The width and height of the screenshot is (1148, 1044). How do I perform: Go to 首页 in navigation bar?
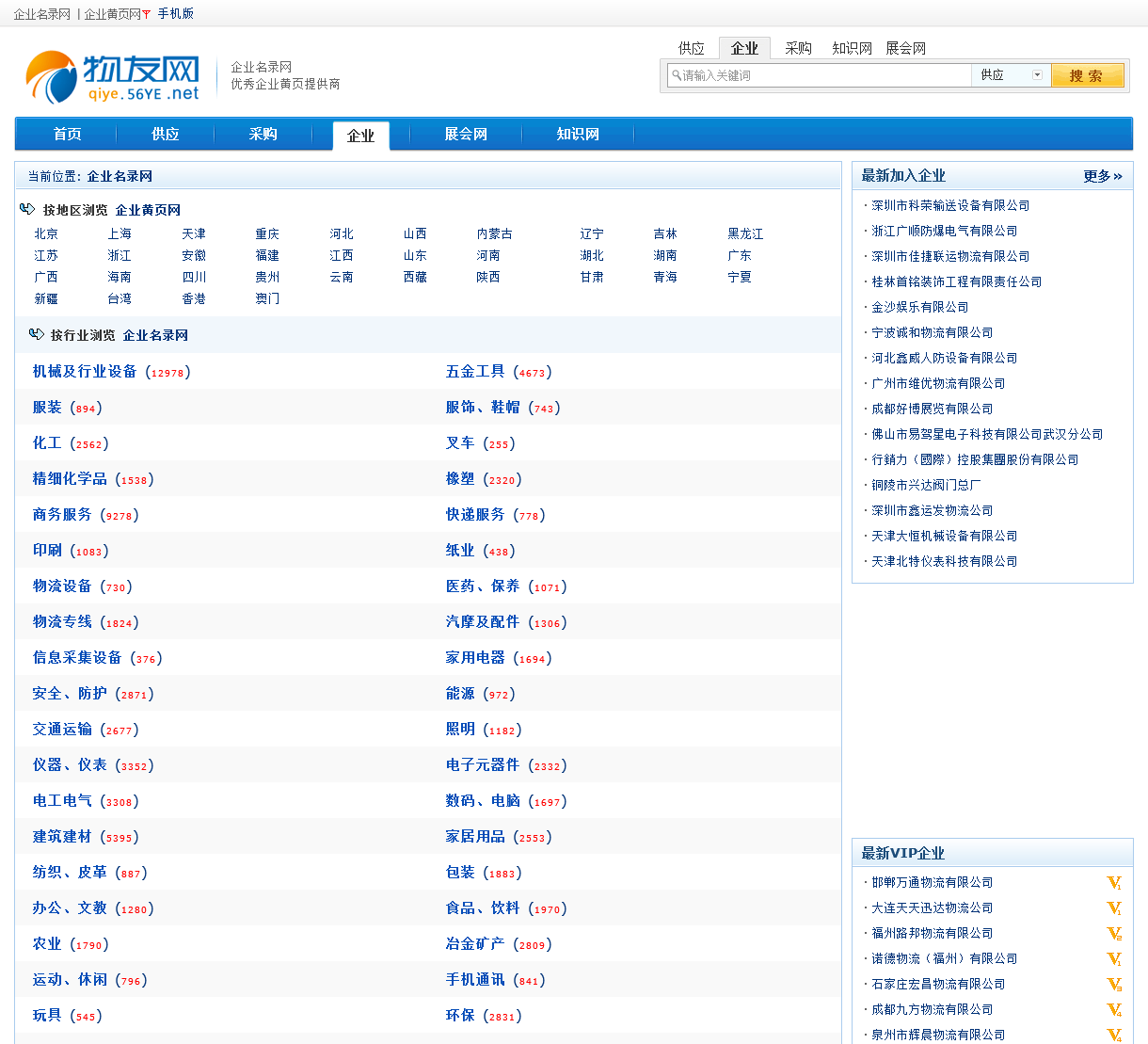click(x=67, y=135)
